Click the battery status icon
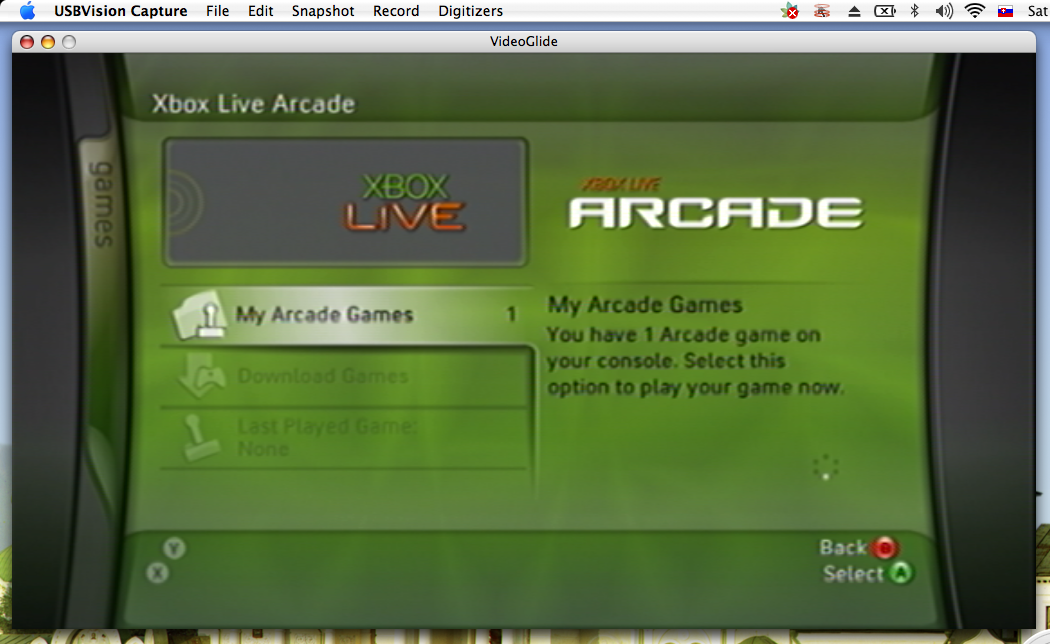Image resolution: width=1050 pixels, height=644 pixels. pos(885,11)
